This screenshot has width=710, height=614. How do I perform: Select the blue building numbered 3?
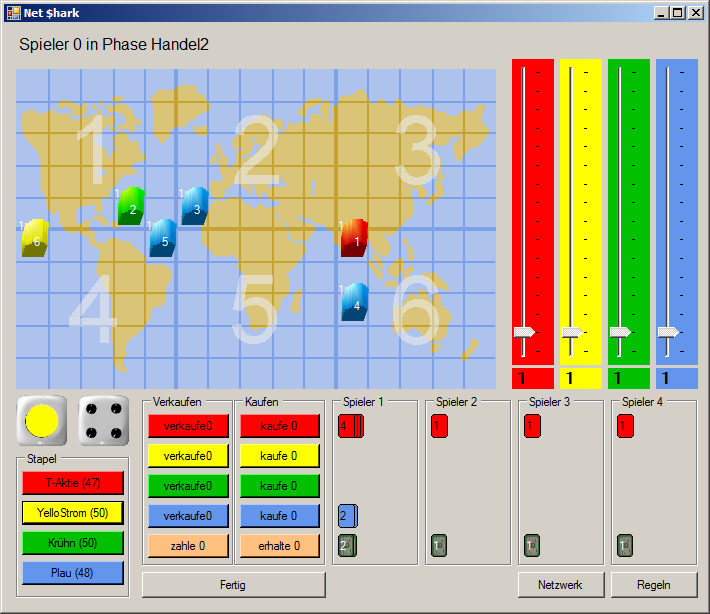click(x=195, y=207)
